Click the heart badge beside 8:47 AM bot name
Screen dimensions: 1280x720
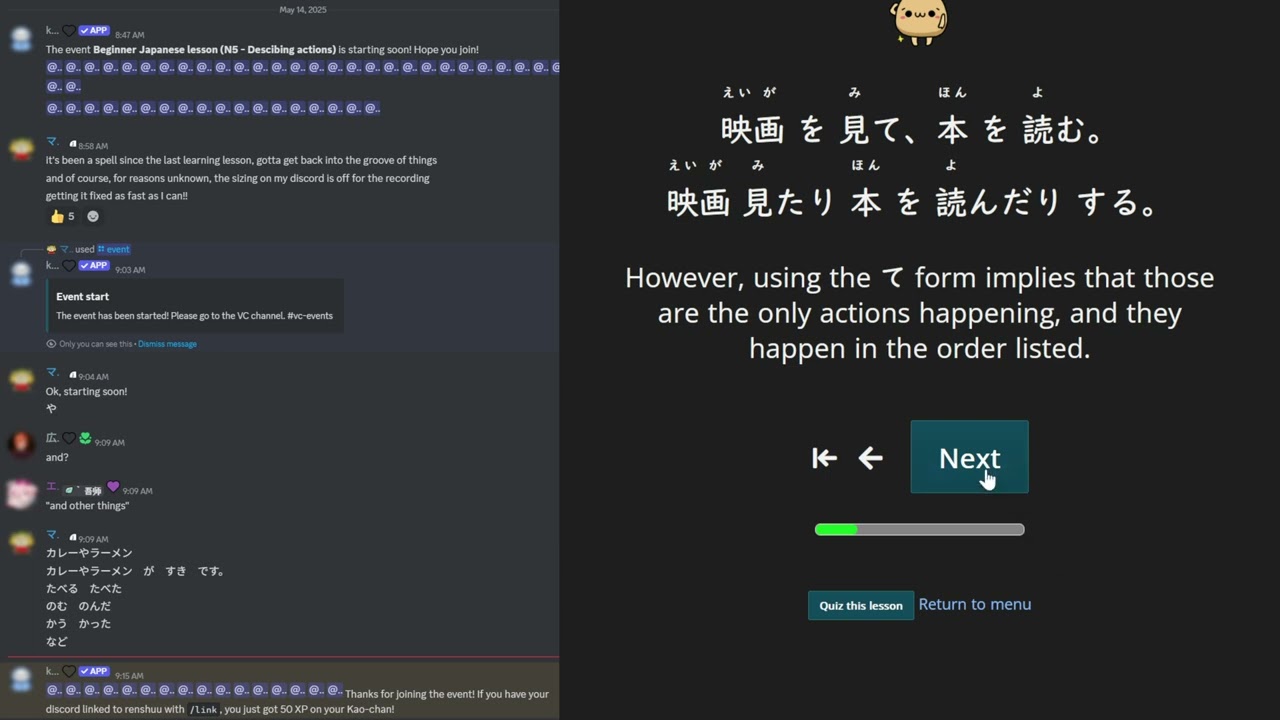tap(69, 31)
